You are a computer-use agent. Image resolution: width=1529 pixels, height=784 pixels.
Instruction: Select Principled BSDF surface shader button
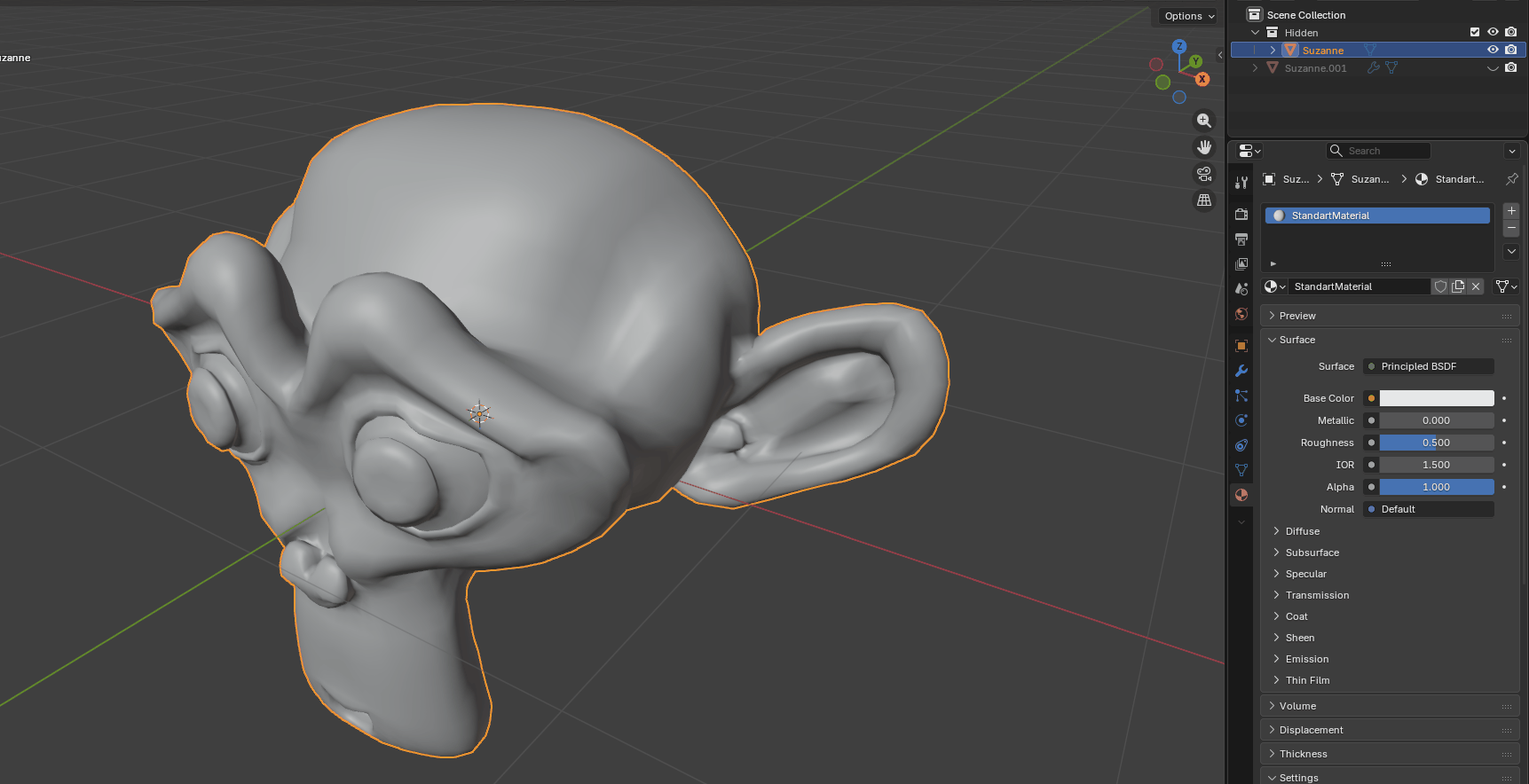1429,366
